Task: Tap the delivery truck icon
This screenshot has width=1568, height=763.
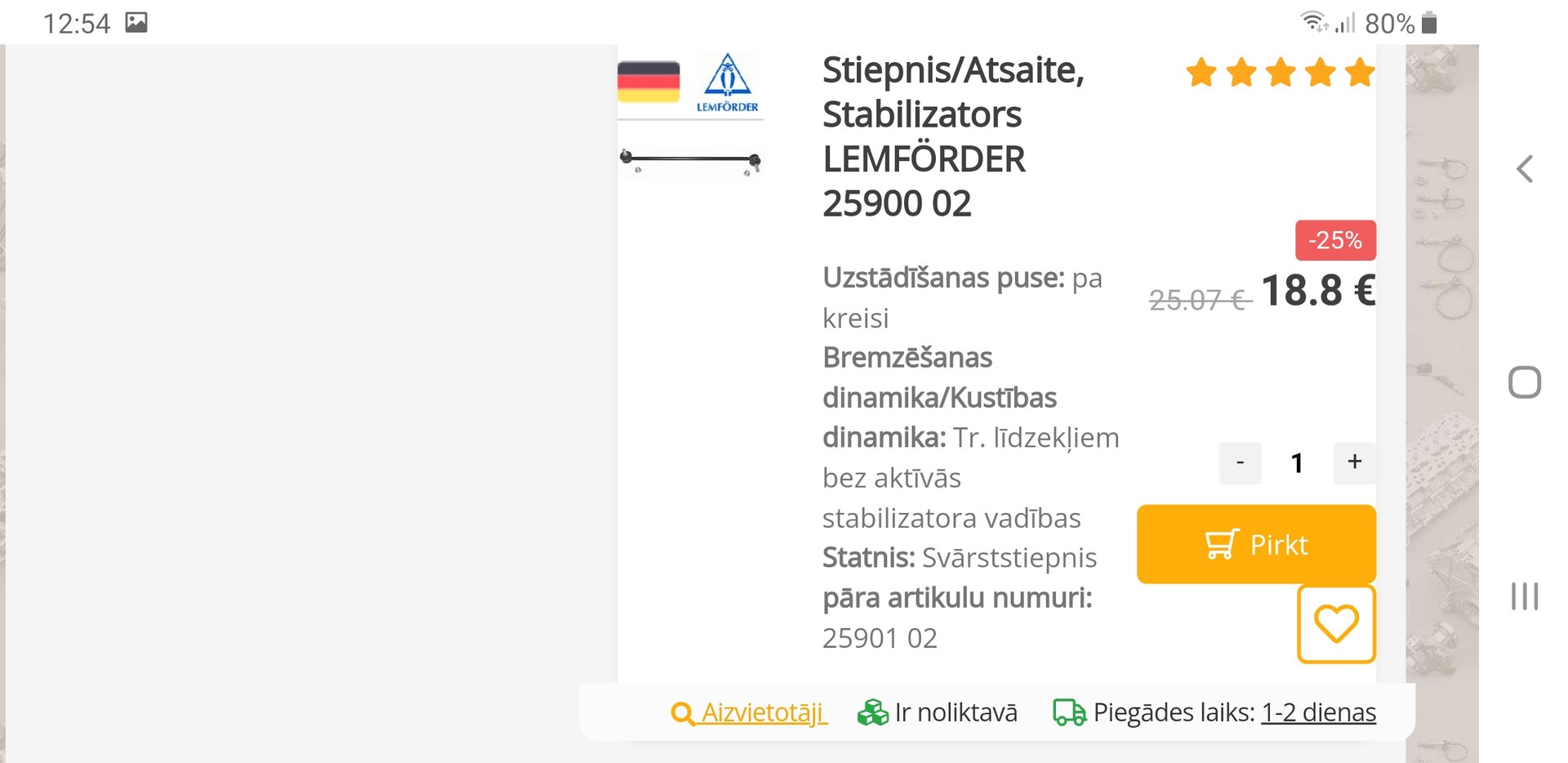Action: click(1069, 712)
